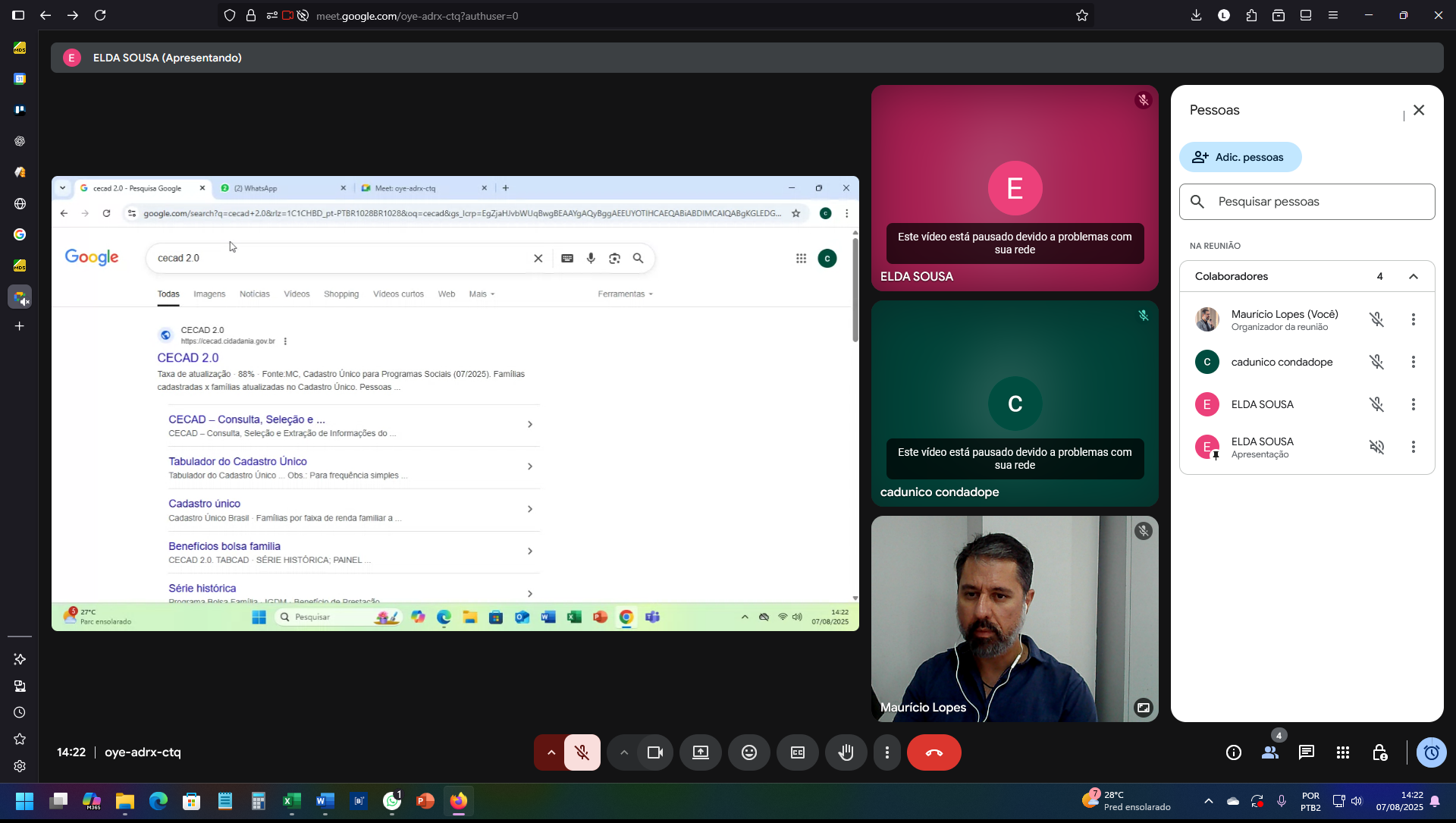
Task: Close the Pessoas side panel
Action: coord(1419,110)
